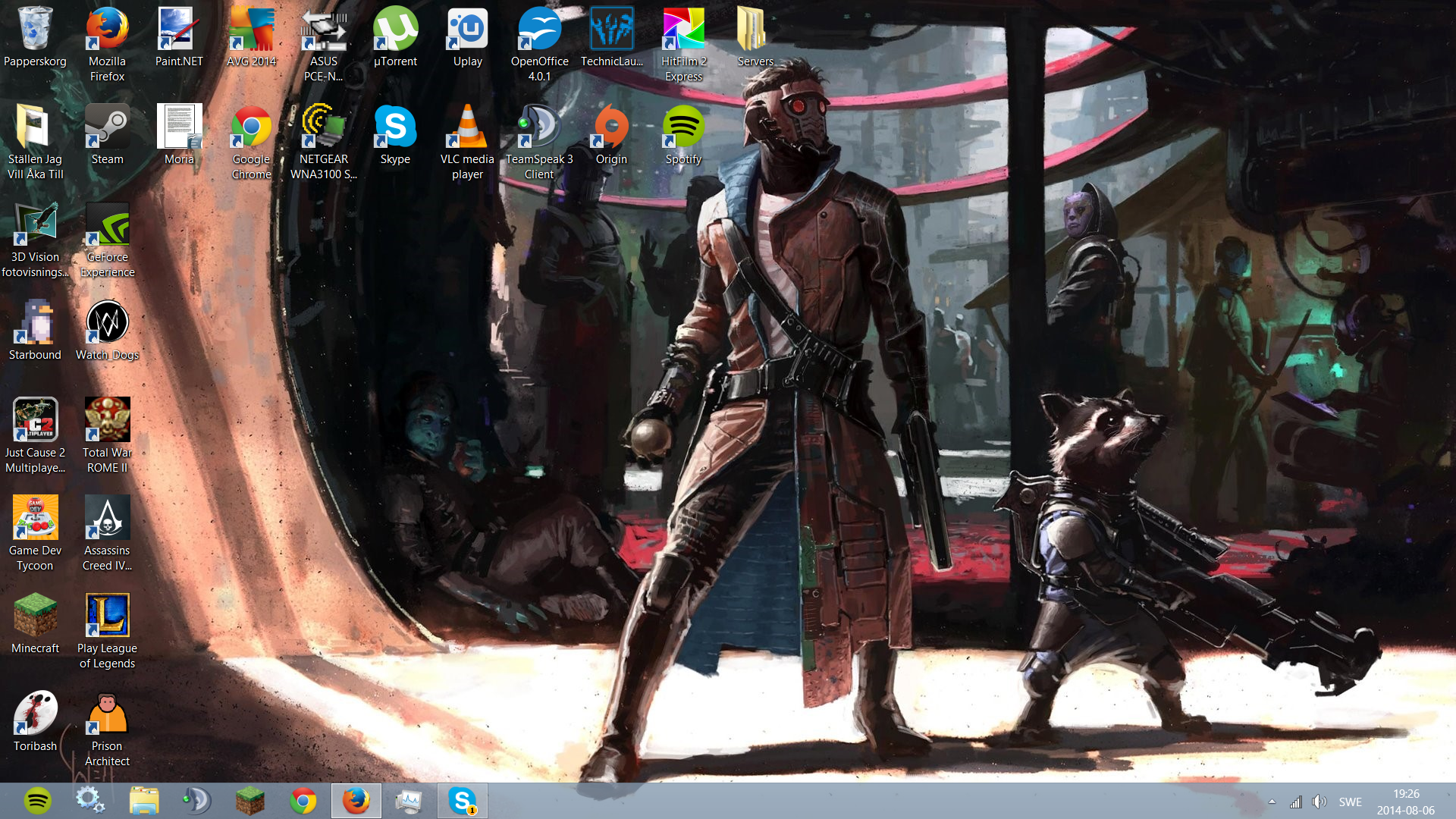This screenshot has width=1456, height=819.
Task: Click the HitFilm 2 Express desktop icon
Action: [684, 44]
